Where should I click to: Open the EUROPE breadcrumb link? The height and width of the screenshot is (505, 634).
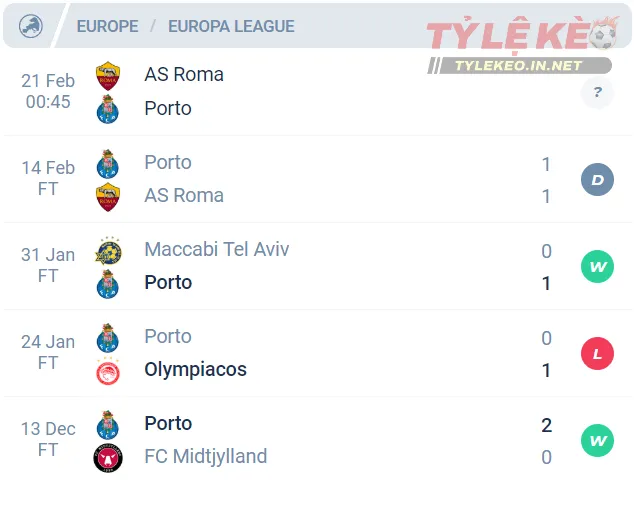coord(107,27)
